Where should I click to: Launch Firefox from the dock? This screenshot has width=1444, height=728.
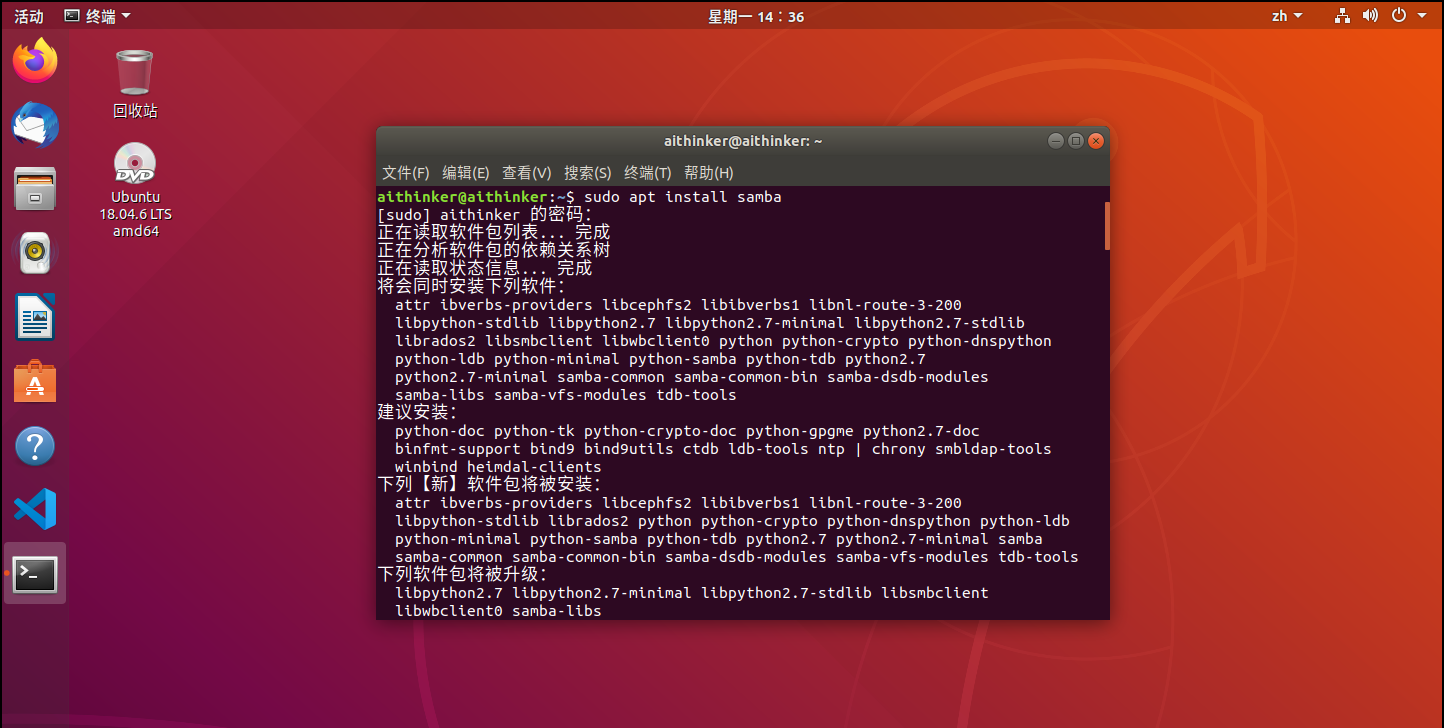(x=35, y=61)
